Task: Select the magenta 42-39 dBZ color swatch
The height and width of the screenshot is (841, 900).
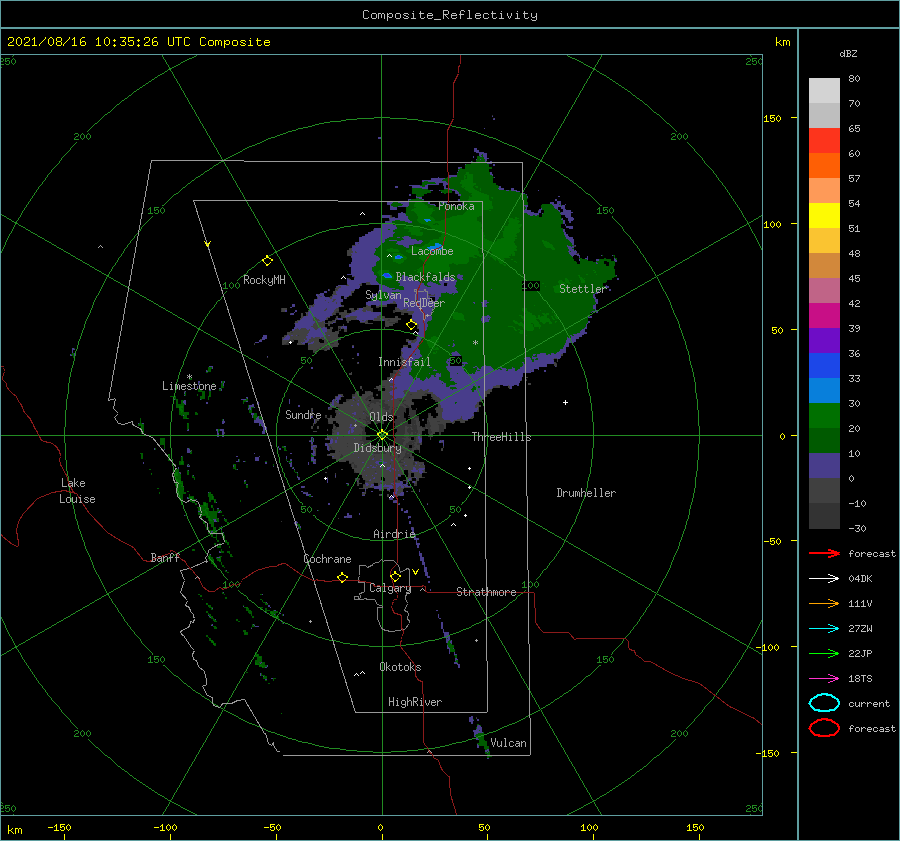Action: pyautogui.click(x=824, y=316)
